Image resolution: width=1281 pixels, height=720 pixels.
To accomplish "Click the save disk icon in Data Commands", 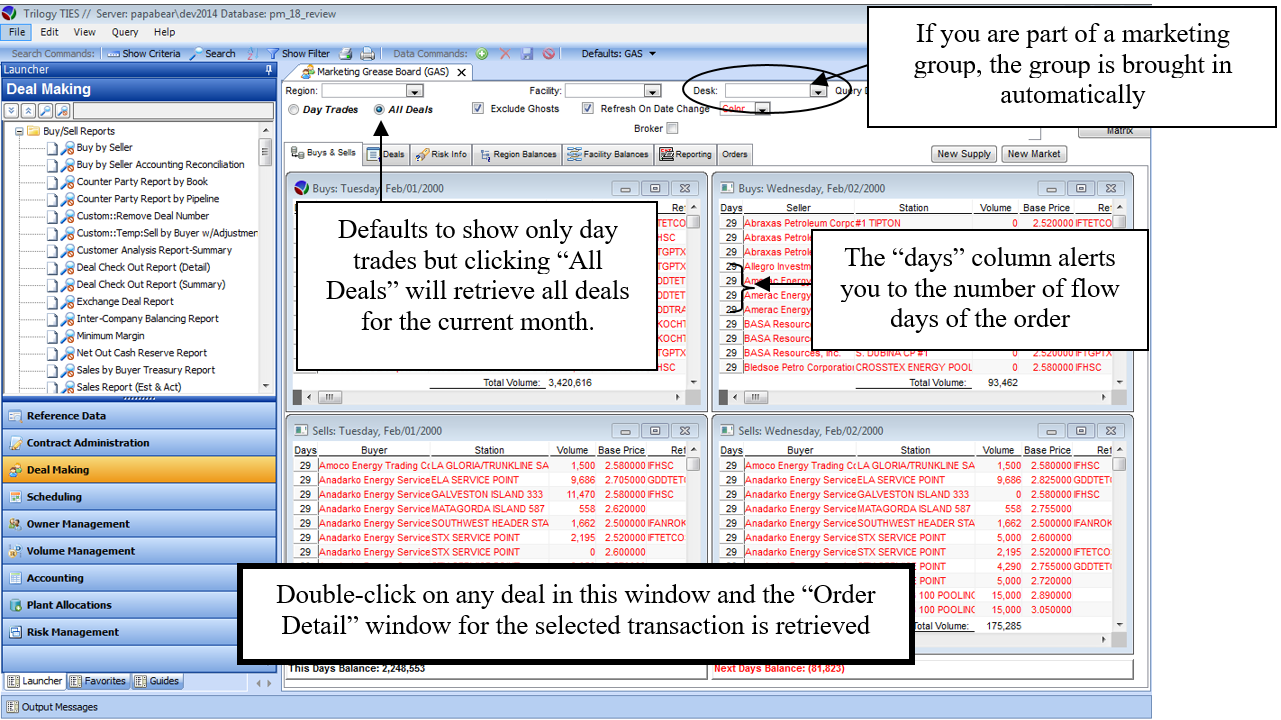I will point(527,54).
